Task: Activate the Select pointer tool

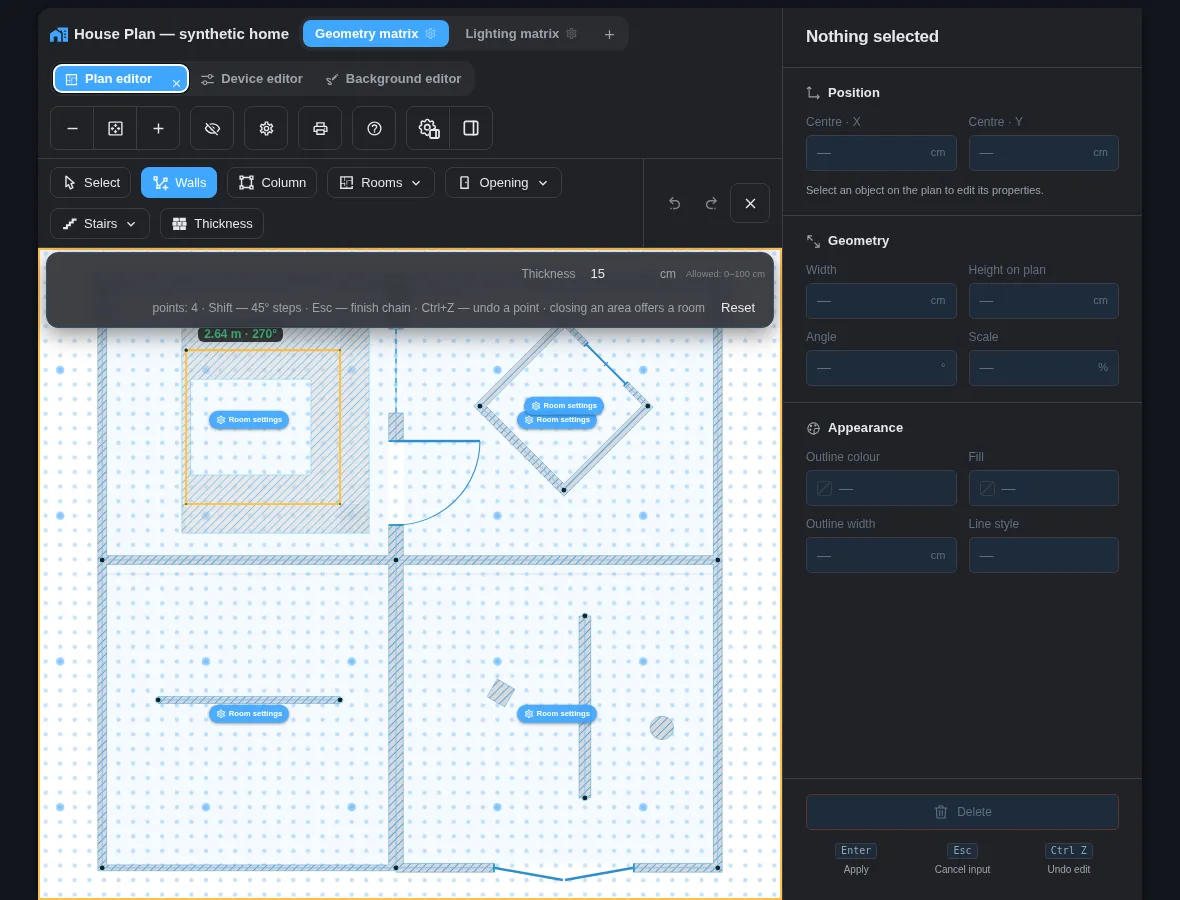Action: tap(91, 183)
